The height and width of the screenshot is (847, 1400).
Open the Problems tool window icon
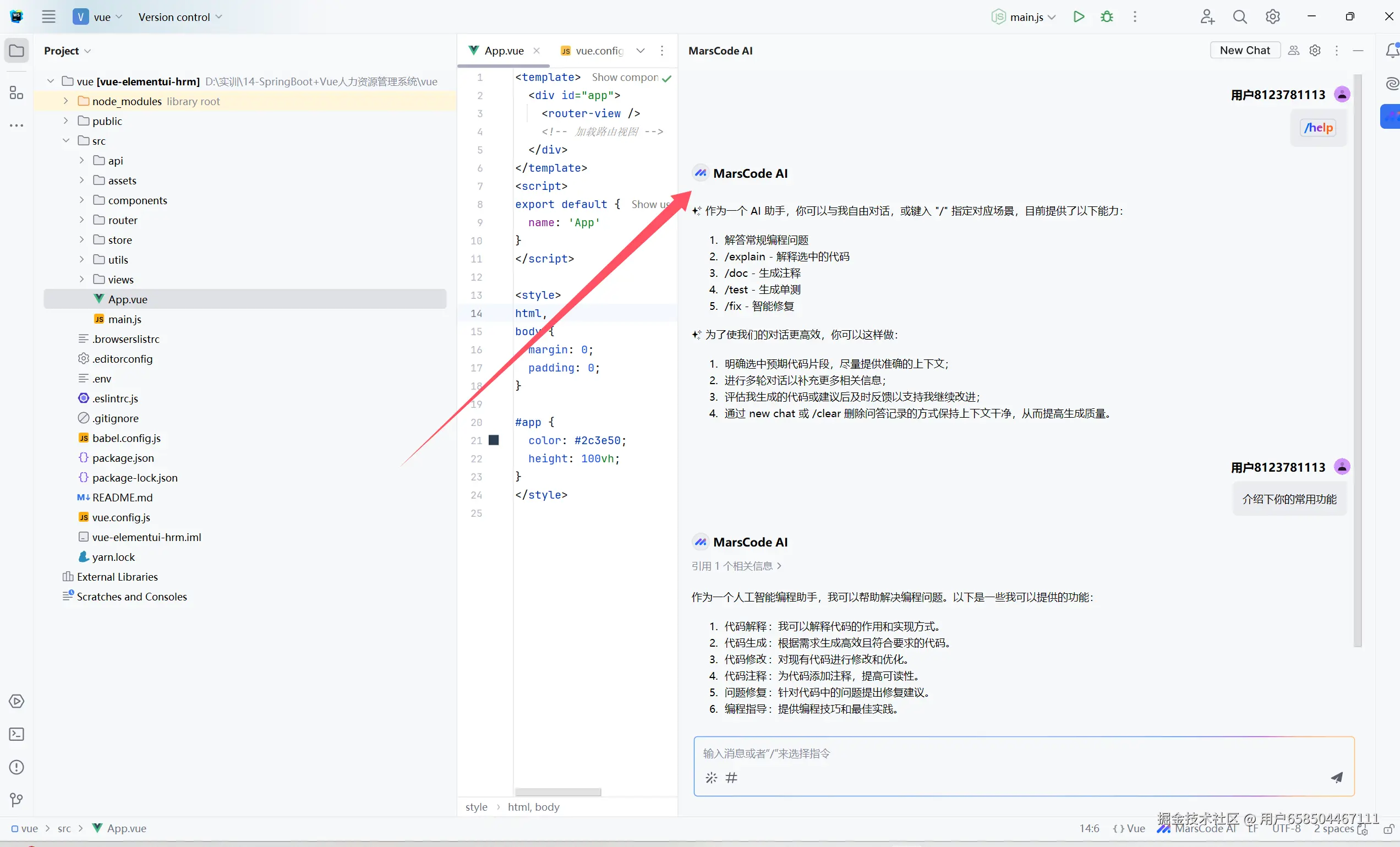(x=17, y=767)
